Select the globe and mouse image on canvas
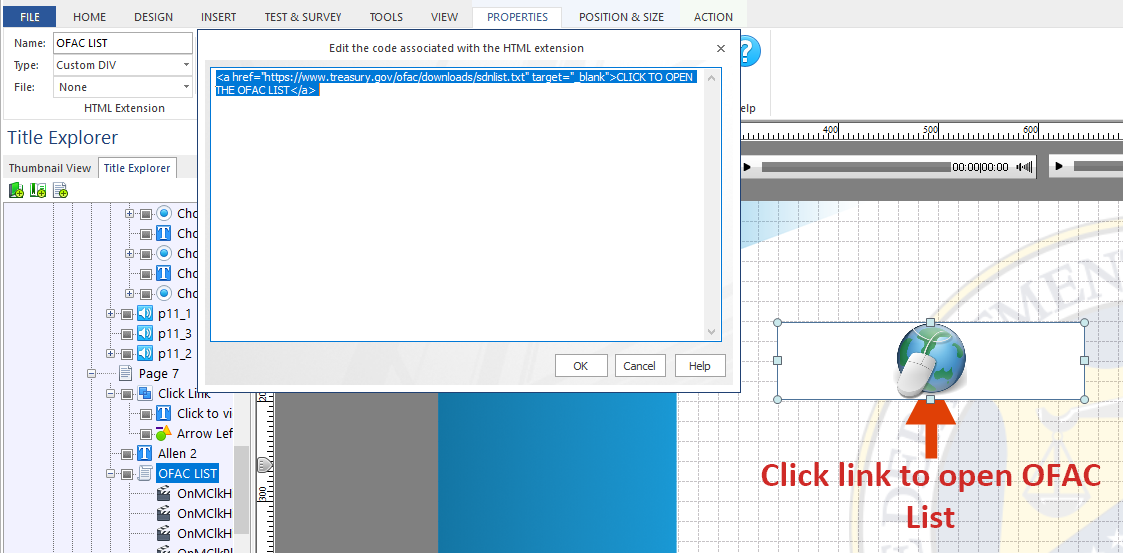The image size is (1123, 553). 931,361
